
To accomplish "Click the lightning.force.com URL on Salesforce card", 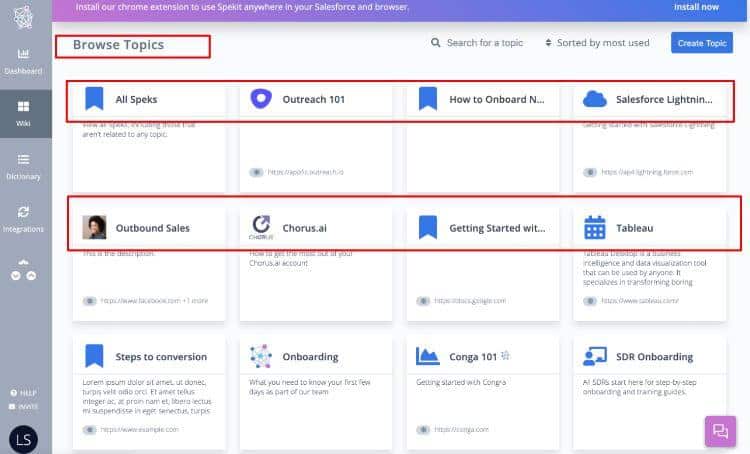I will (647, 172).
